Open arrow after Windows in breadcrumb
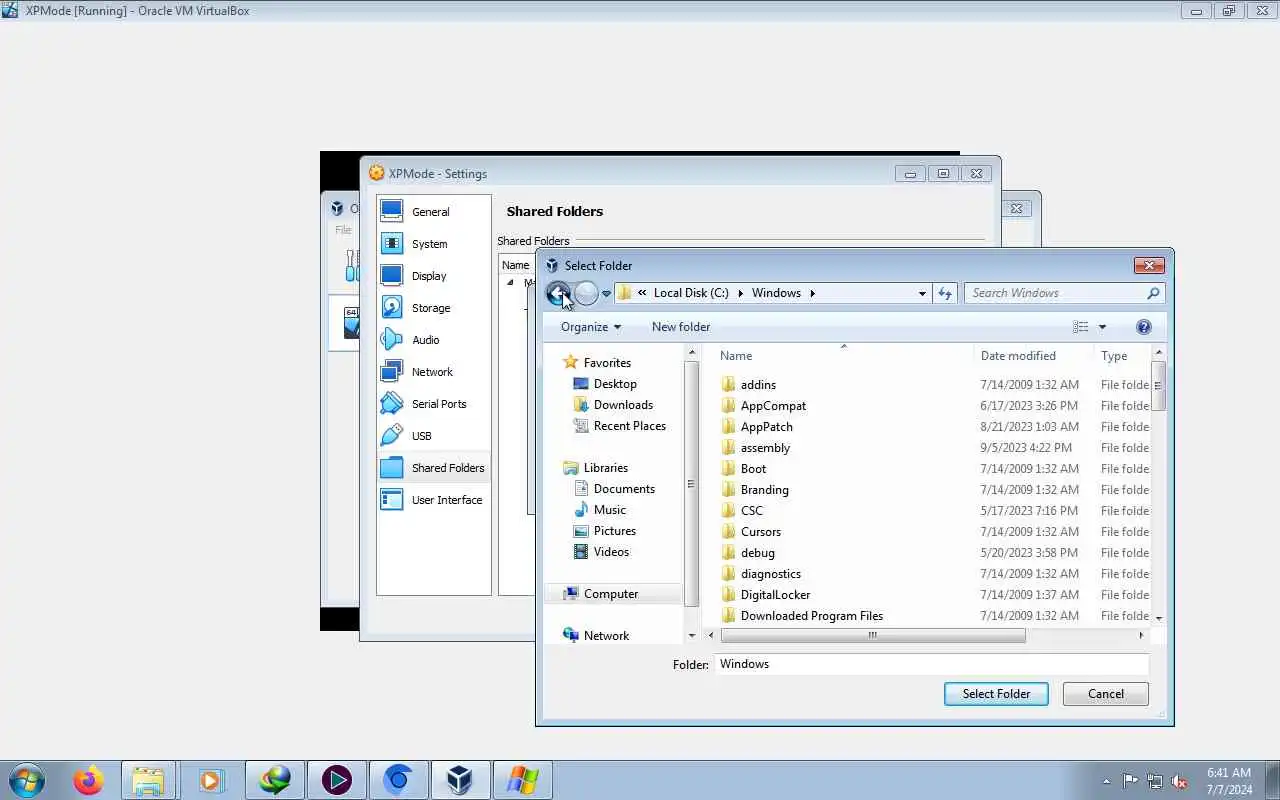1280x800 pixels. pos(812,293)
